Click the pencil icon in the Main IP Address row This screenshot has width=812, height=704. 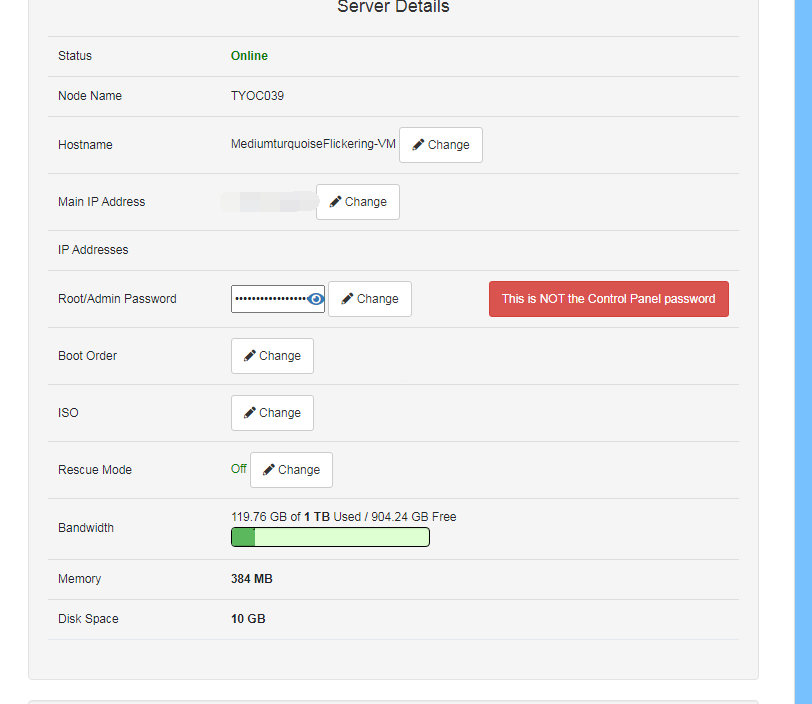tap(335, 202)
